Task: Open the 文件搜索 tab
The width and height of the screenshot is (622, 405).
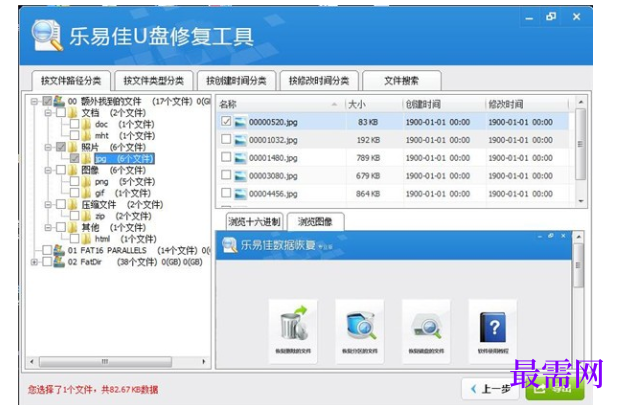Action: pos(401,81)
